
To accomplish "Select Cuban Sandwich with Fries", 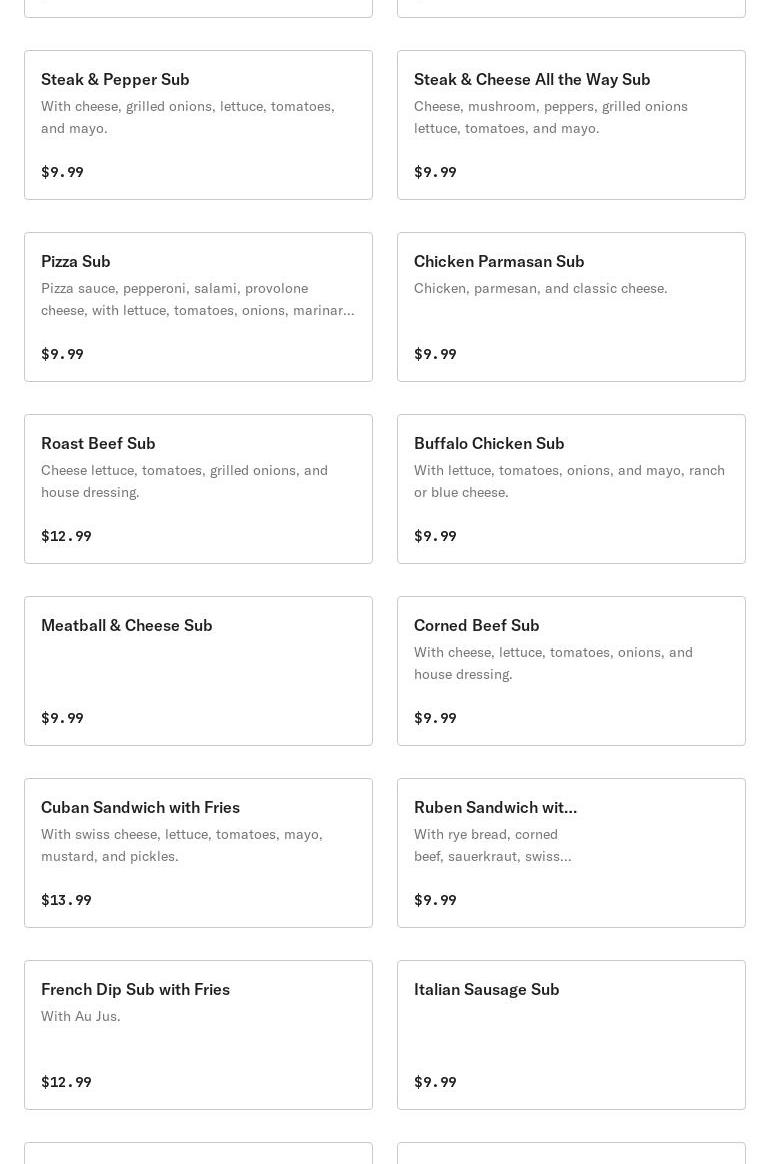I will tap(198, 853).
